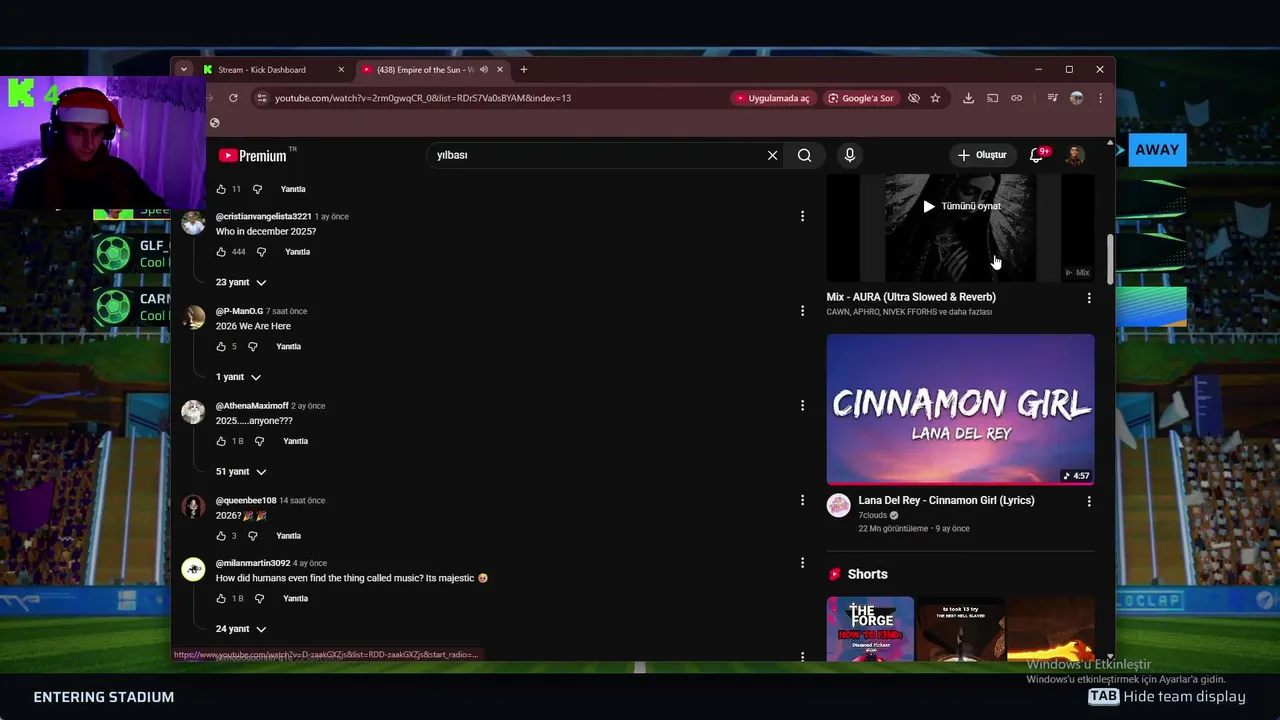The image size is (1280, 720).
Task: Open Mix - AURA (Ultra Slowed & Reverb)
Action: (x=911, y=297)
